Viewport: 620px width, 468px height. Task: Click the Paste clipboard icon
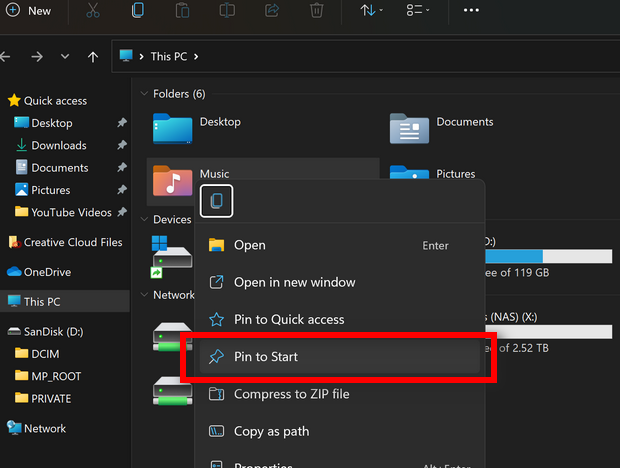click(182, 11)
